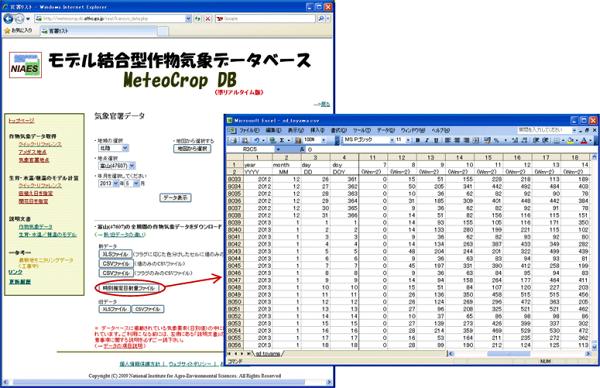Click the red font color icon
The height and width of the screenshot is (388, 600).
pos(584,140)
